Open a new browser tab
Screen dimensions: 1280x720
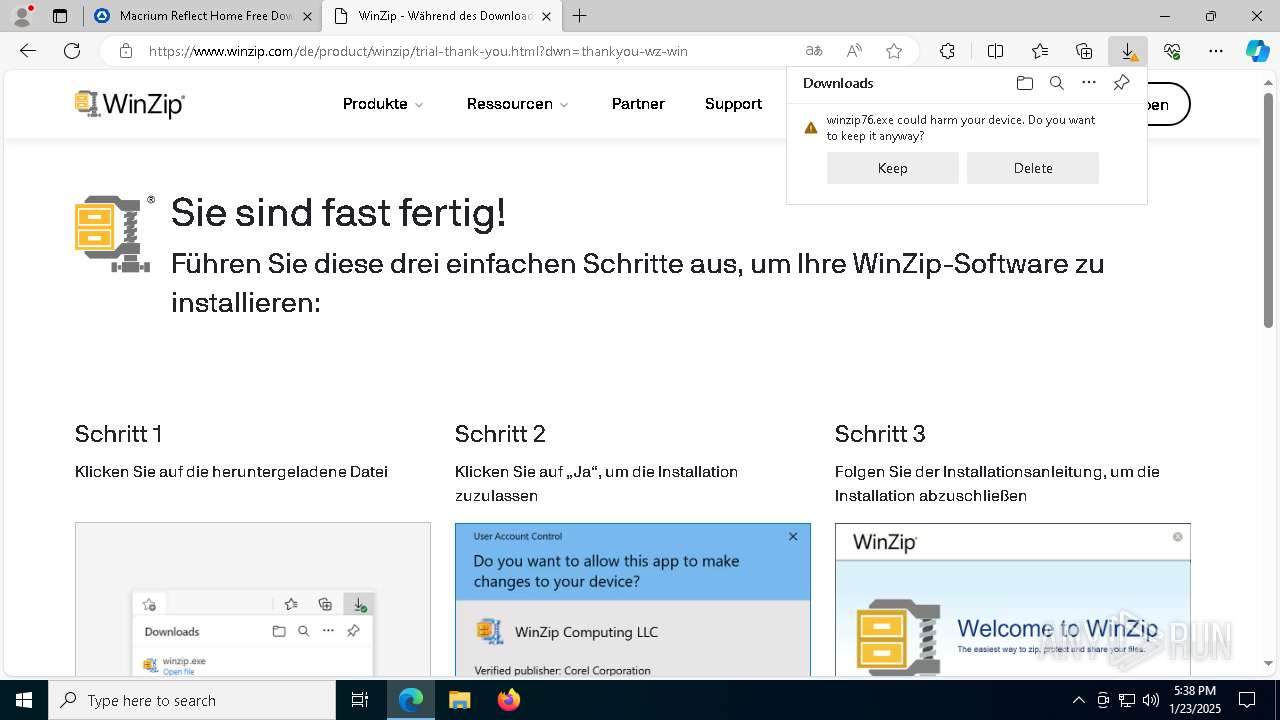click(x=579, y=16)
